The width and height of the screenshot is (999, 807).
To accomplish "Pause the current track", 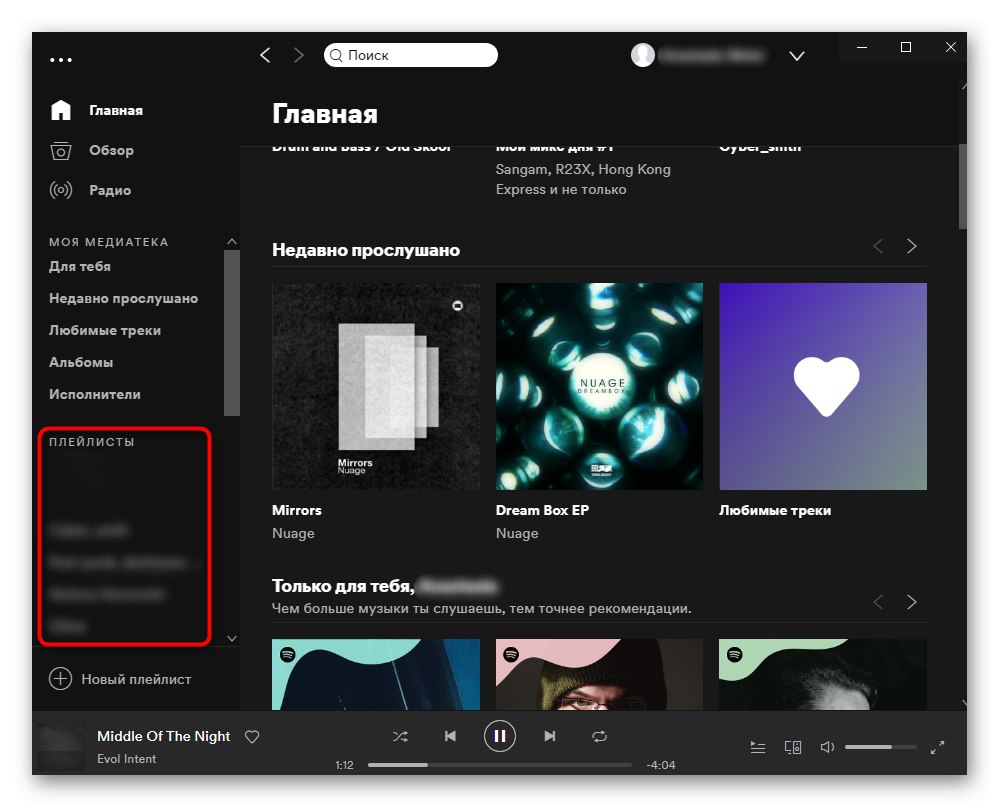I will 500,736.
